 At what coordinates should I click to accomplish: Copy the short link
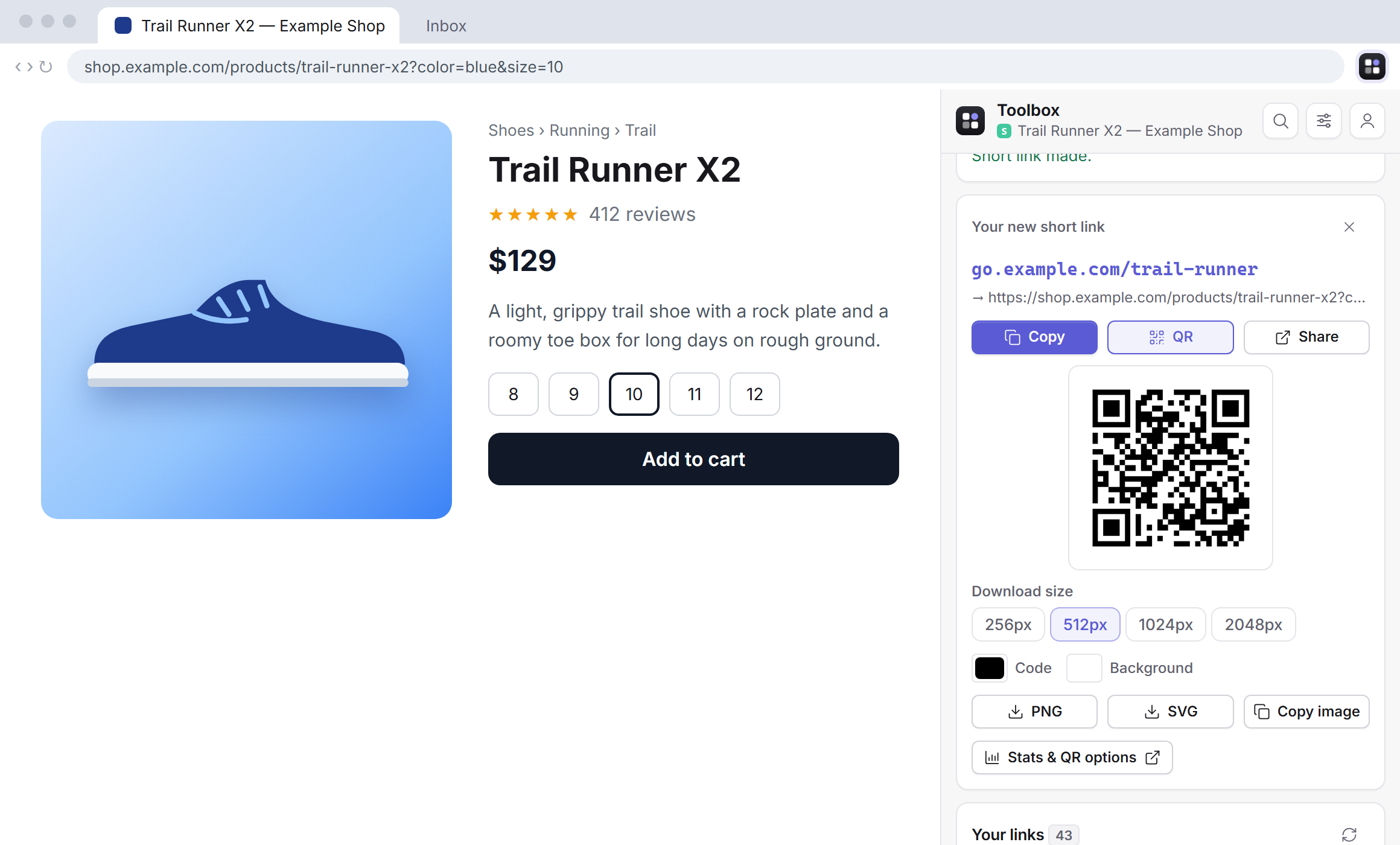click(x=1034, y=337)
